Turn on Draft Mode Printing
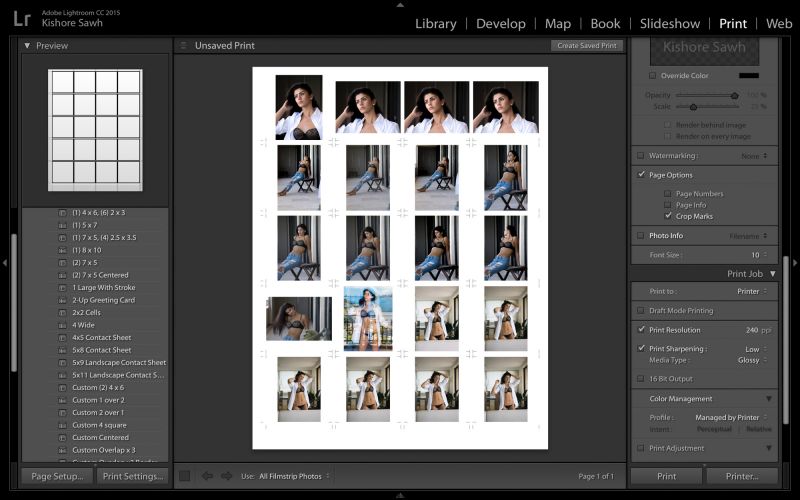The width and height of the screenshot is (800, 500). (x=640, y=311)
